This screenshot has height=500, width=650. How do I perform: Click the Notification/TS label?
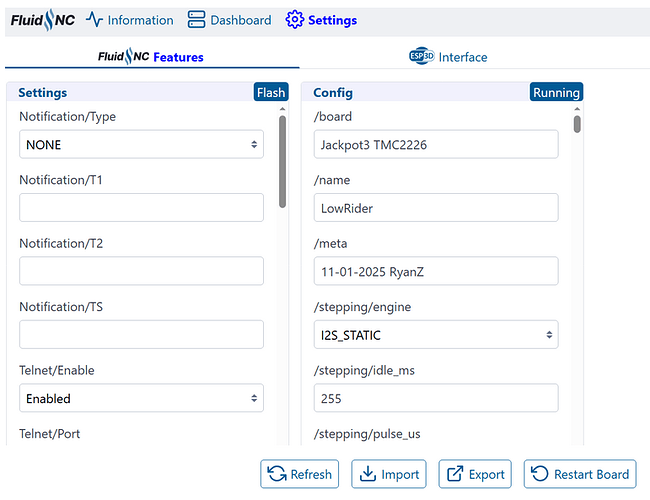tap(61, 307)
